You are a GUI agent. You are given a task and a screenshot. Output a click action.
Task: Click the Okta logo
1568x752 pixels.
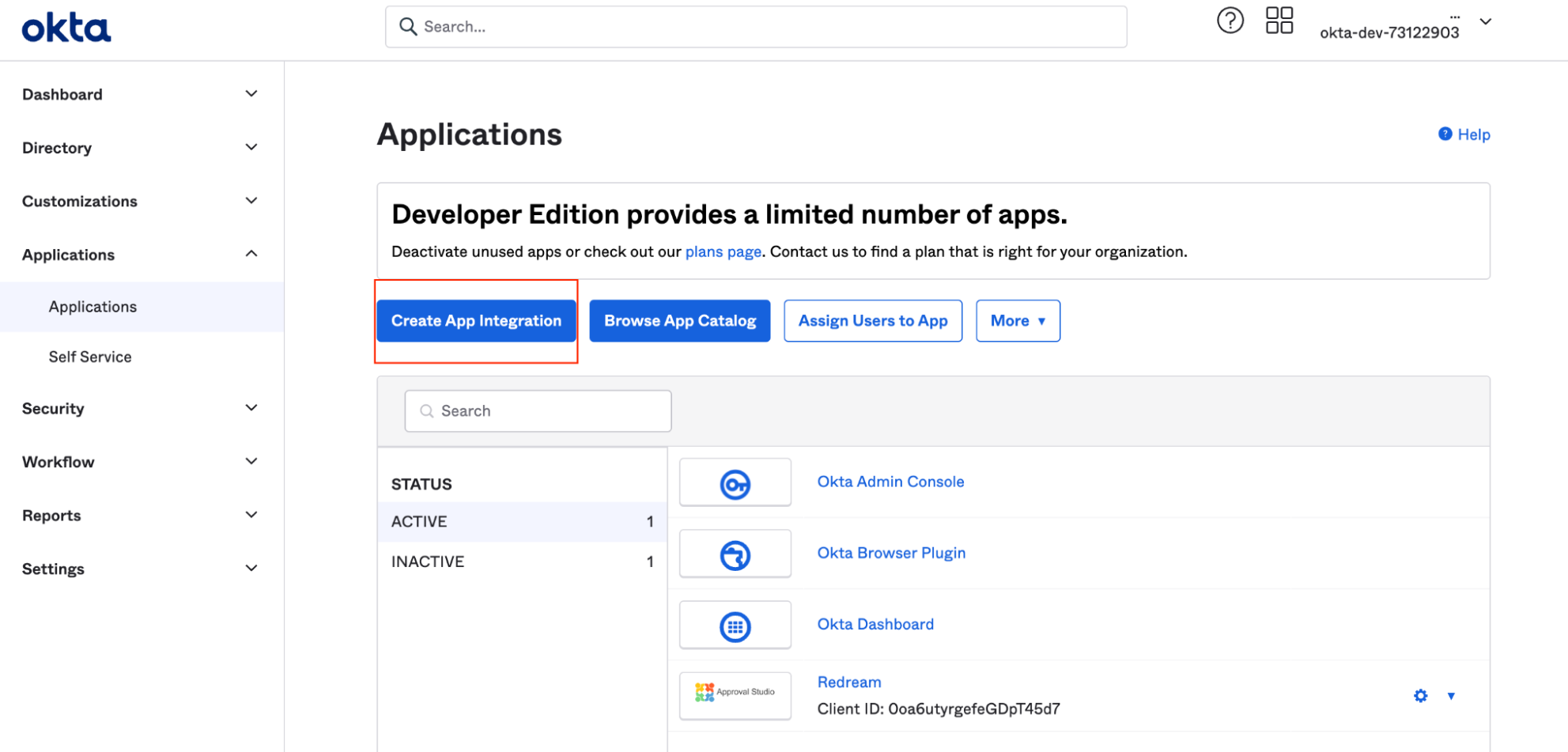pos(66,29)
